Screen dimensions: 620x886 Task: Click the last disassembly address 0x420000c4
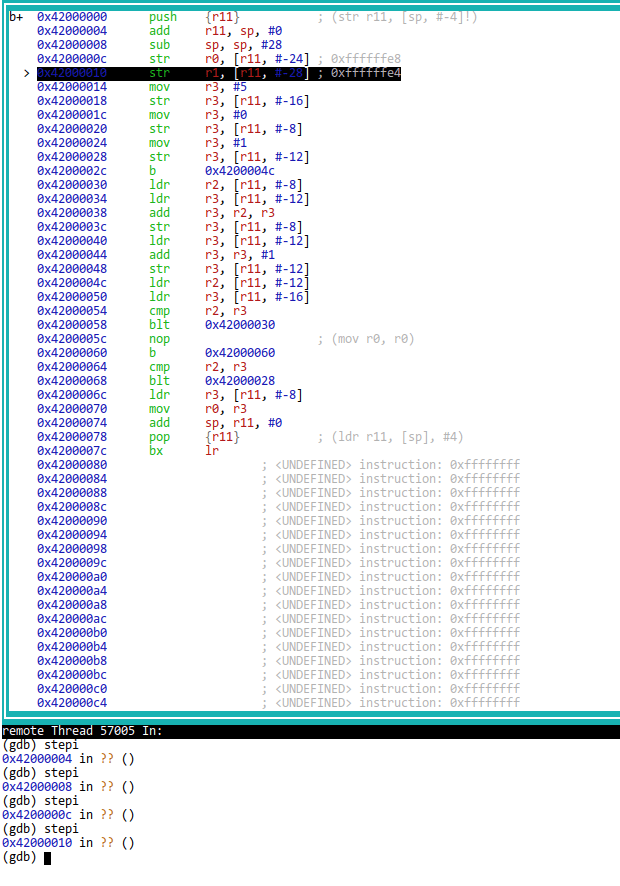pyautogui.click(x=72, y=703)
